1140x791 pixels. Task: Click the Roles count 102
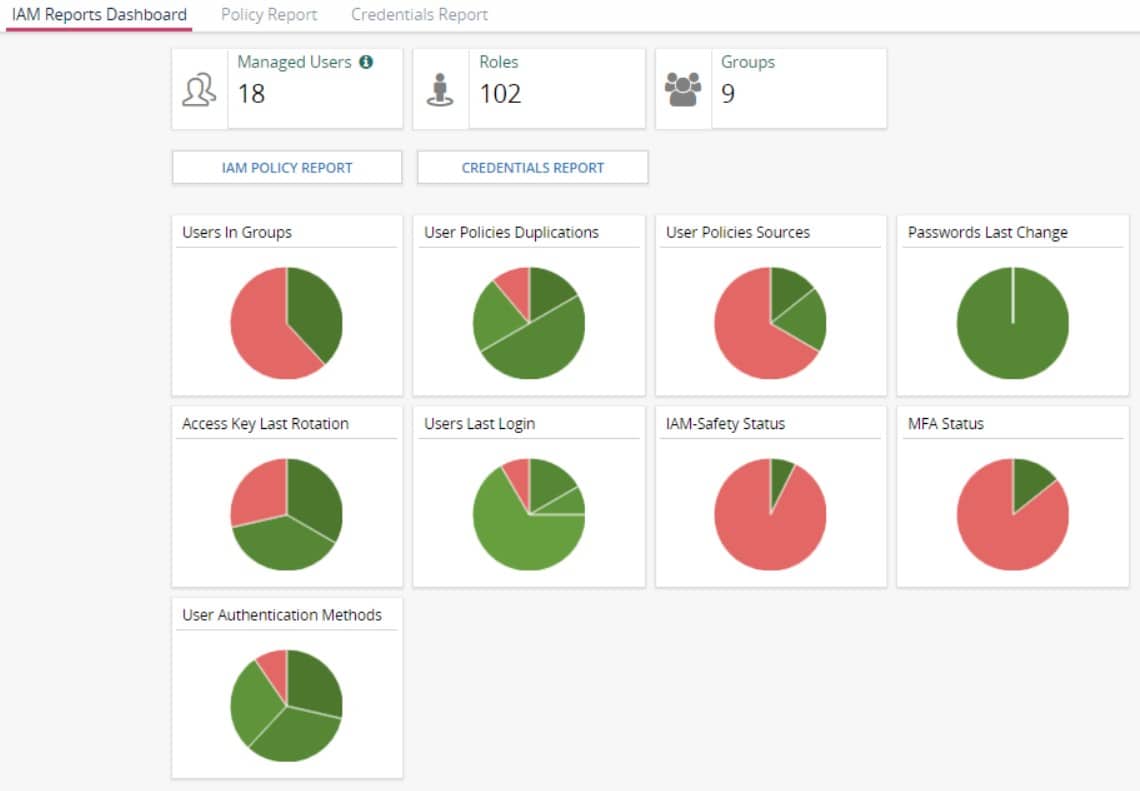500,94
